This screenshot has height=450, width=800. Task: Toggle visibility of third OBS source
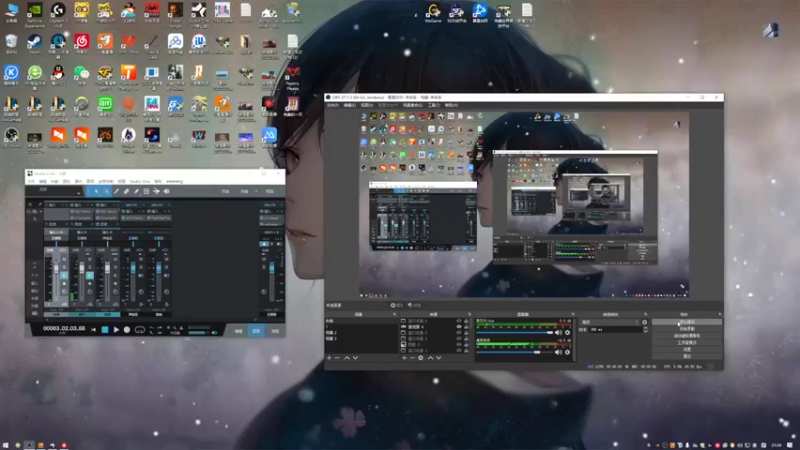point(459,333)
